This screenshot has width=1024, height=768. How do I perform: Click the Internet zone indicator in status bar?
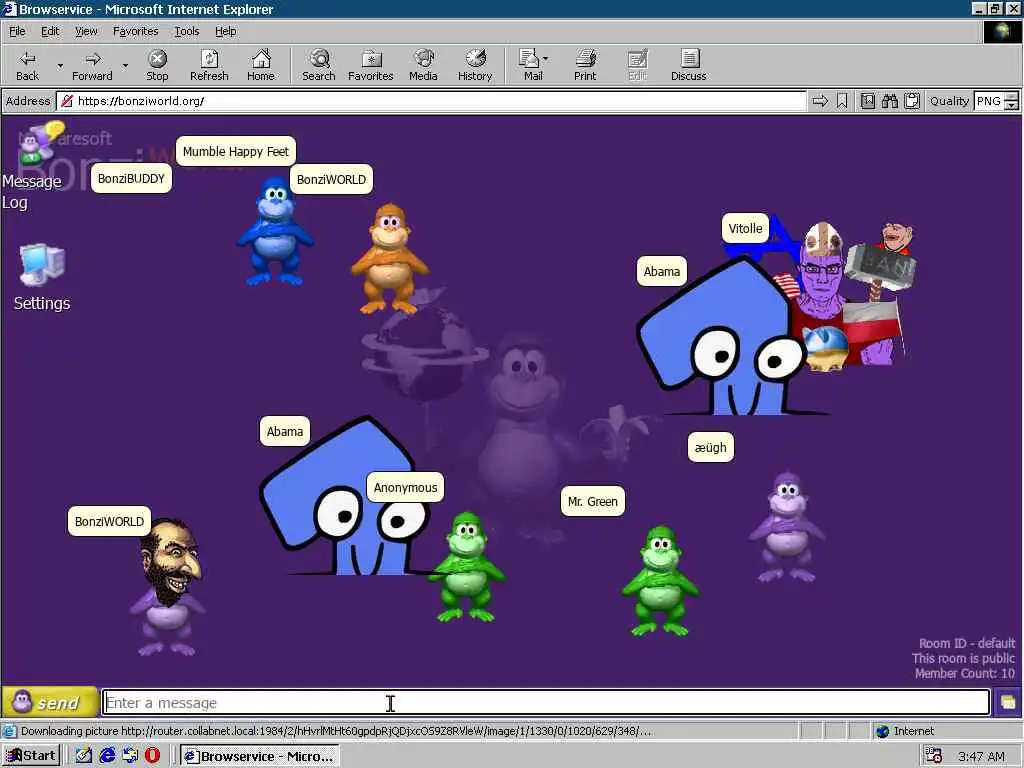904,731
